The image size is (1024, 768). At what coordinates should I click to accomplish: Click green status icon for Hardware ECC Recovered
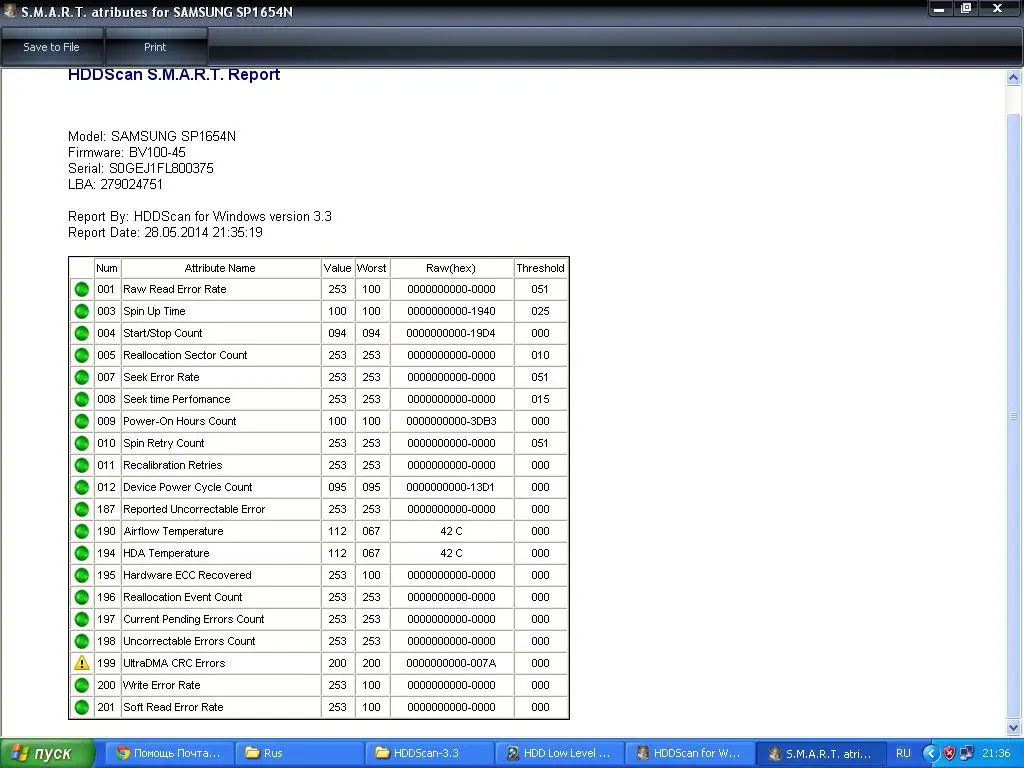coord(82,575)
